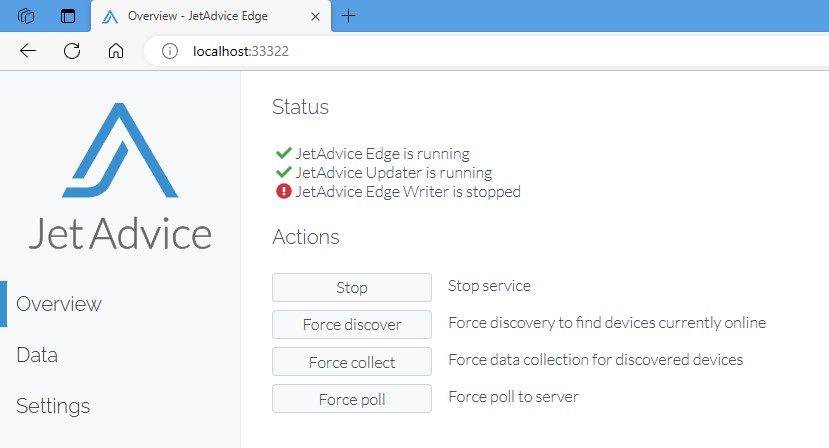Click red alert icon beside Edge Writer stopped
829x448 pixels.
pyautogui.click(x=283, y=191)
